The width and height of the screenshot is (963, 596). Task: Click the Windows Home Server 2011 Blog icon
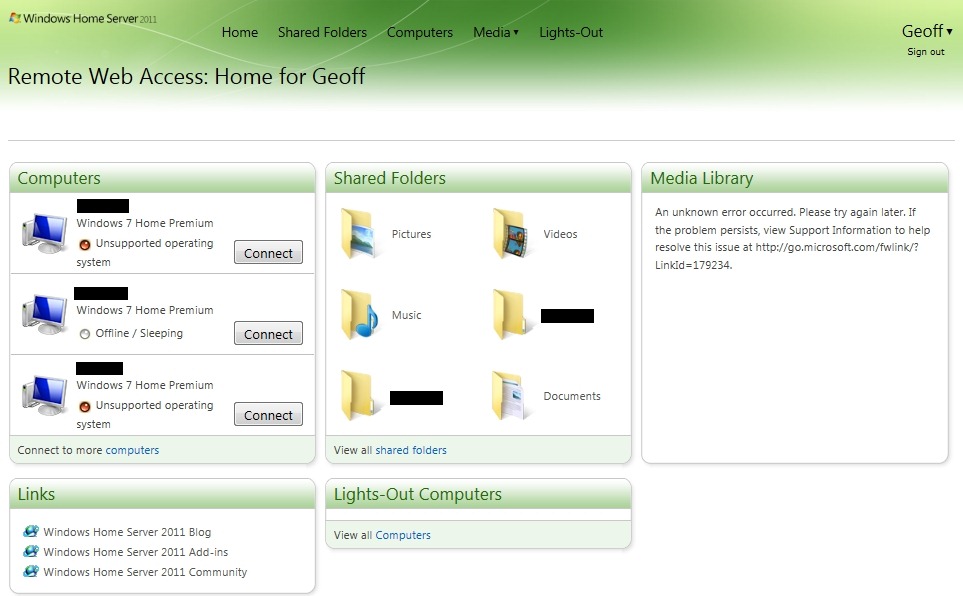point(31,532)
